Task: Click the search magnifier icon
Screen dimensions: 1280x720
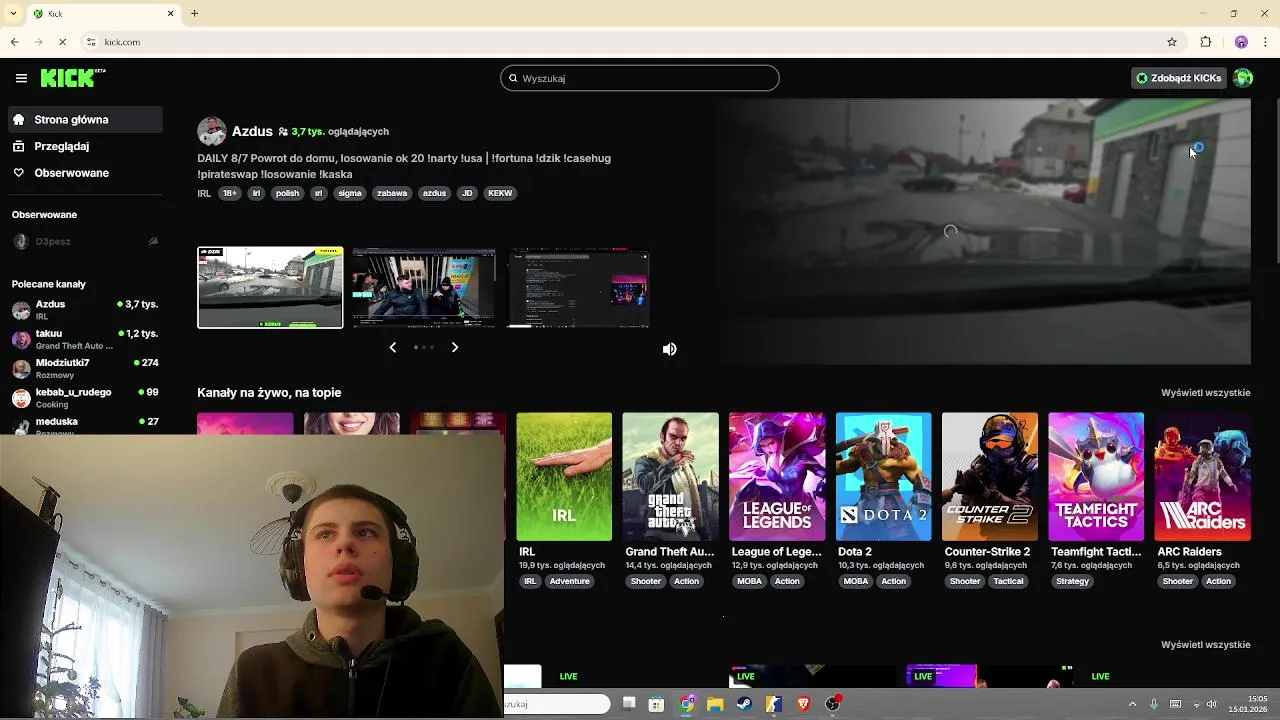Action: click(x=513, y=78)
